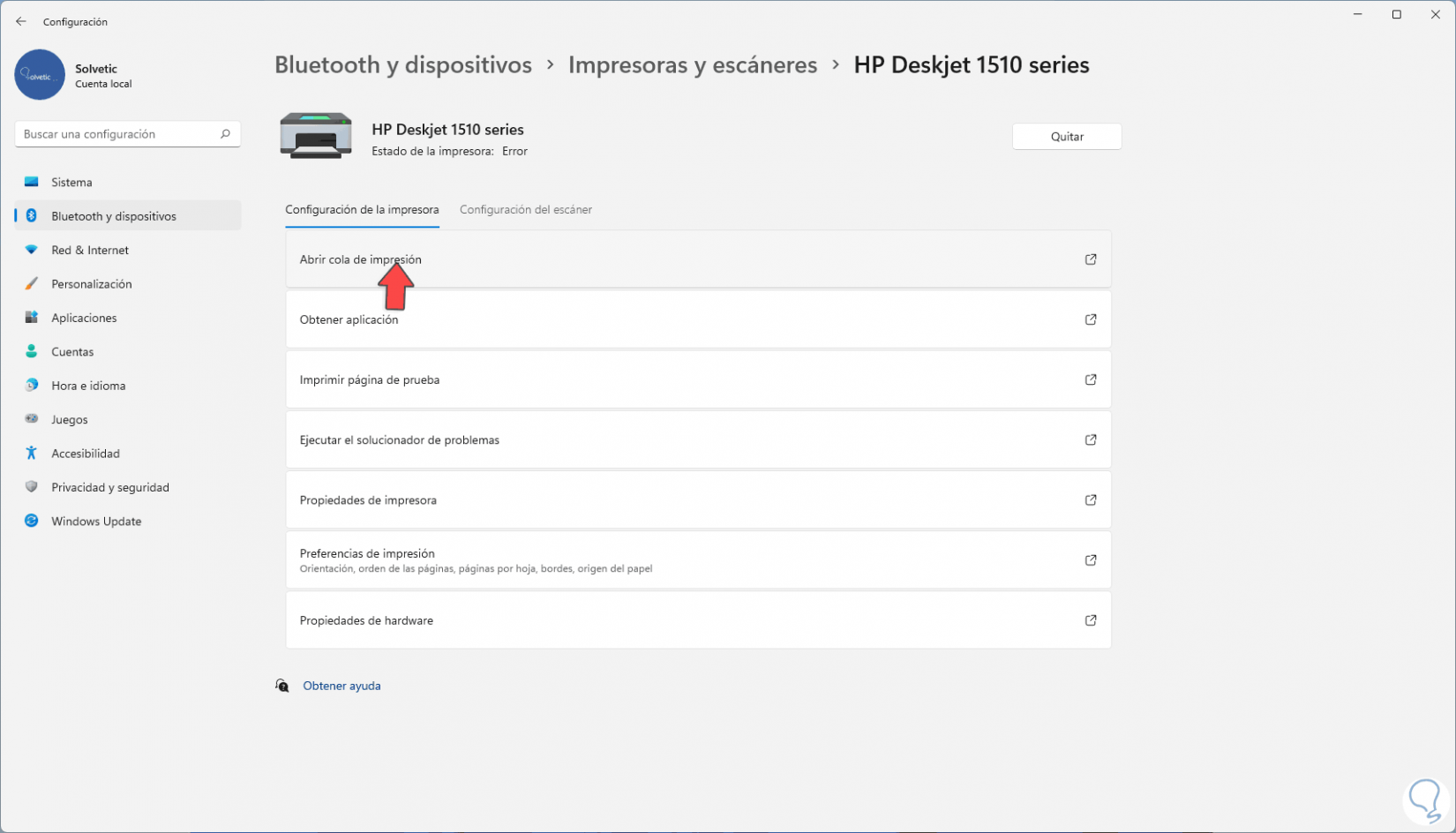Open Propiedades de impresora
Viewport: 1456px width, 833px height.
point(698,499)
